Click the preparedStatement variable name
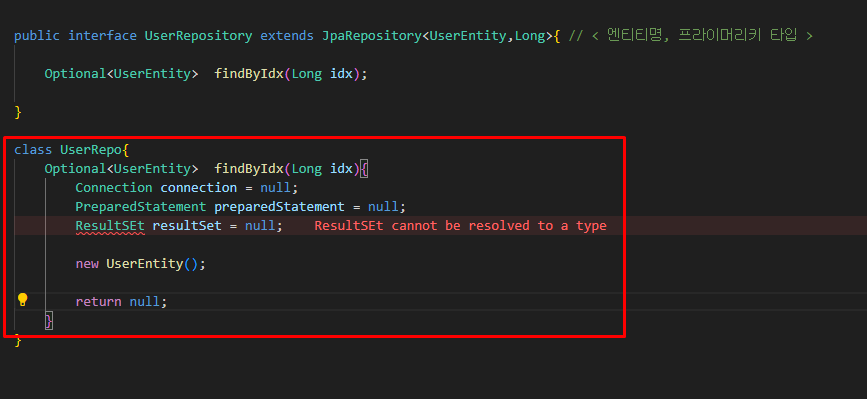The width and height of the screenshot is (867, 399). tap(279, 207)
